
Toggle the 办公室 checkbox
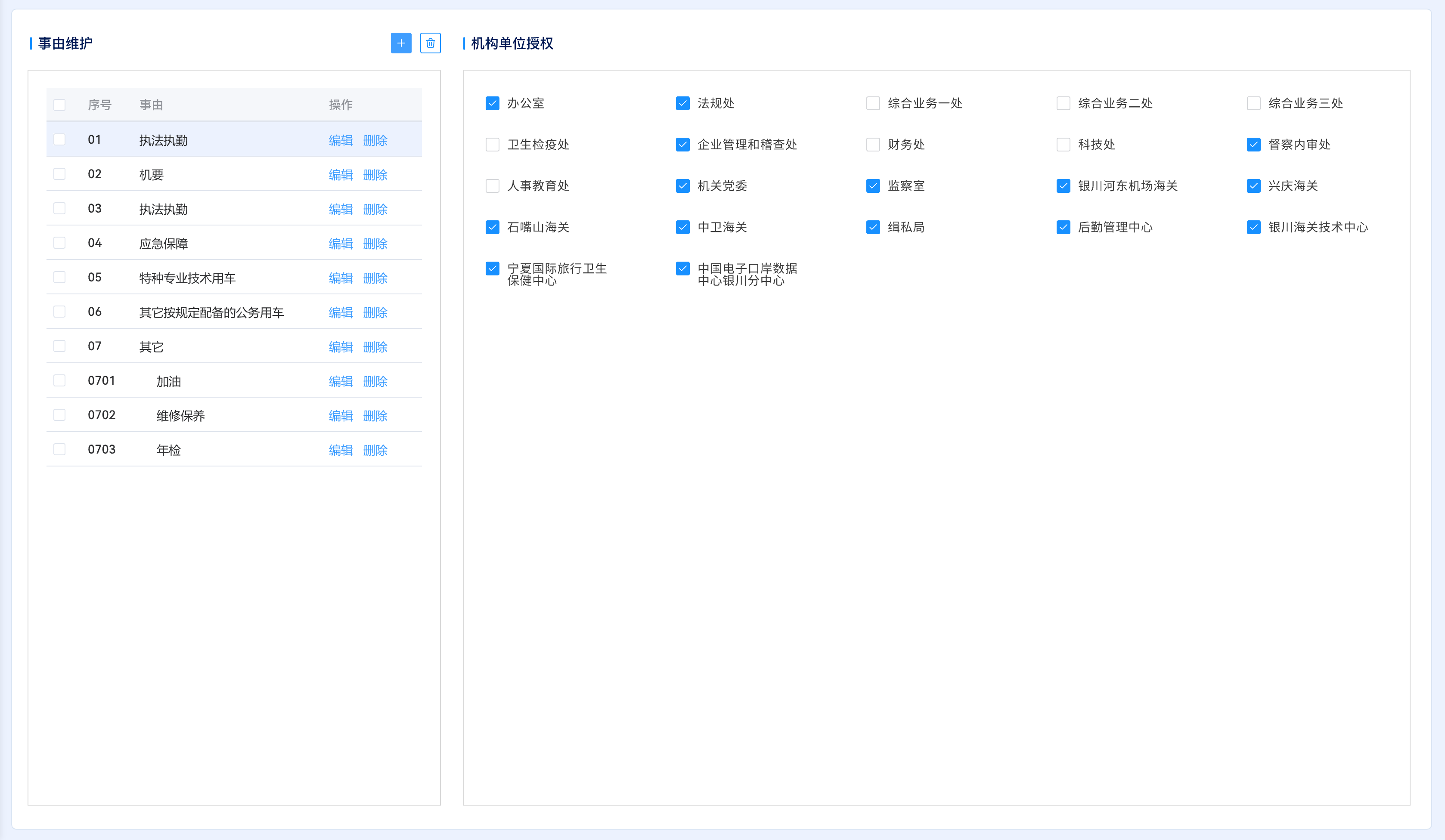coord(492,103)
